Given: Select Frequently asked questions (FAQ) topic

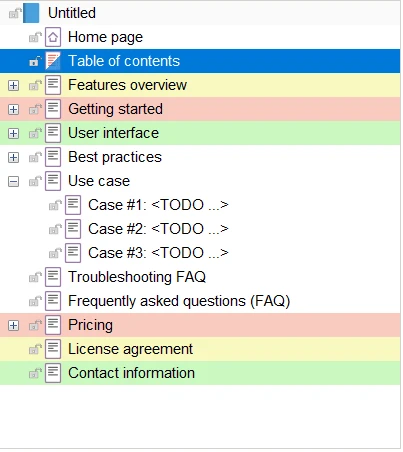Looking at the screenshot, I should point(179,301).
